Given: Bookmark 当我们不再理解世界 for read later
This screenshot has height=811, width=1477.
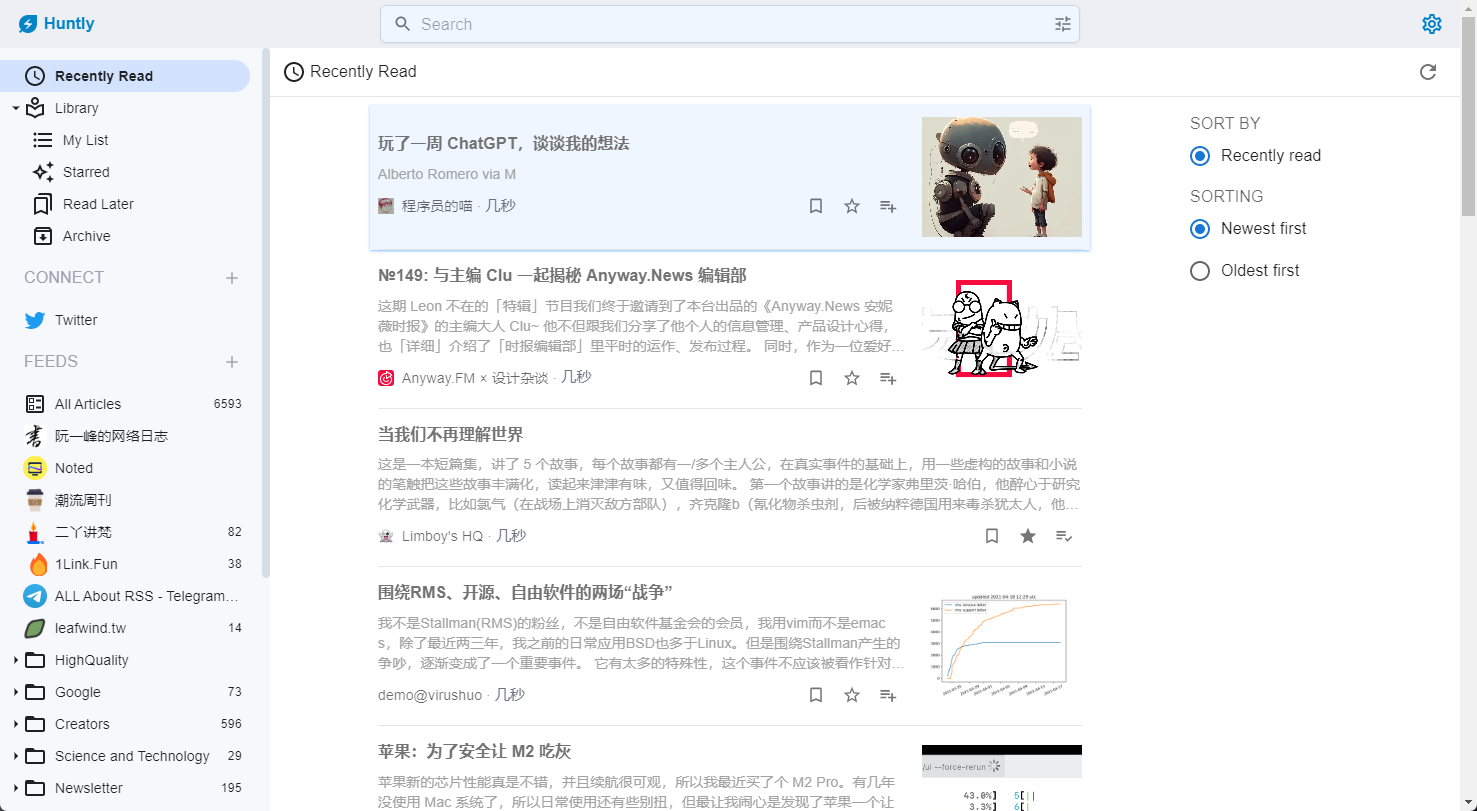Looking at the screenshot, I should point(992,536).
